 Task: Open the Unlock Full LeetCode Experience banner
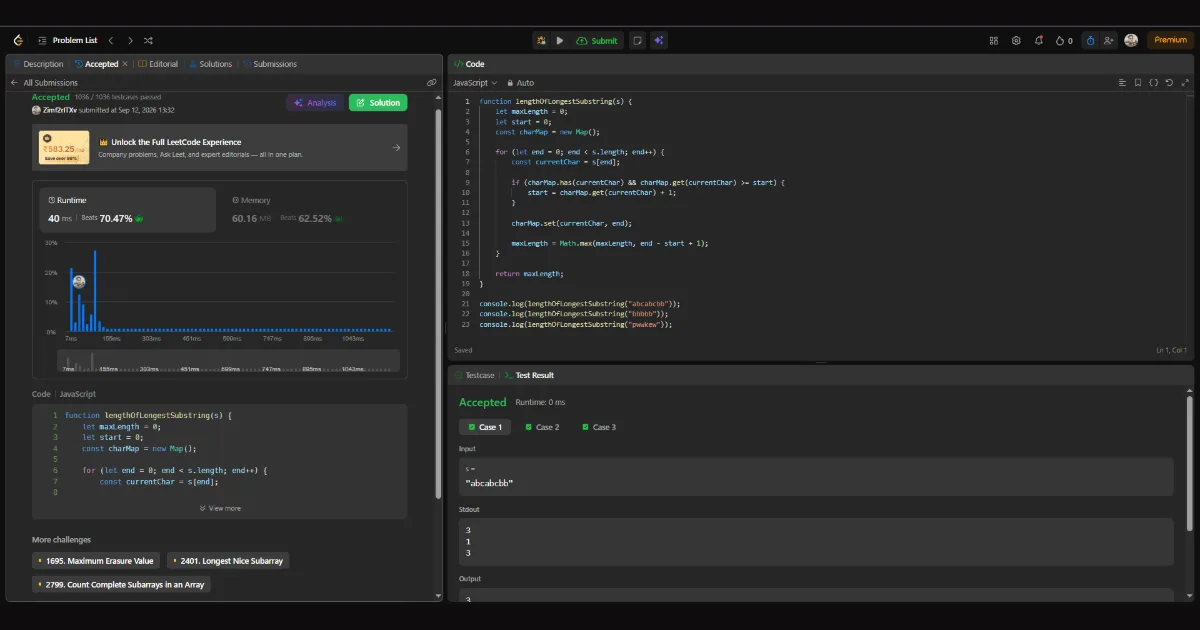[220, 148]
